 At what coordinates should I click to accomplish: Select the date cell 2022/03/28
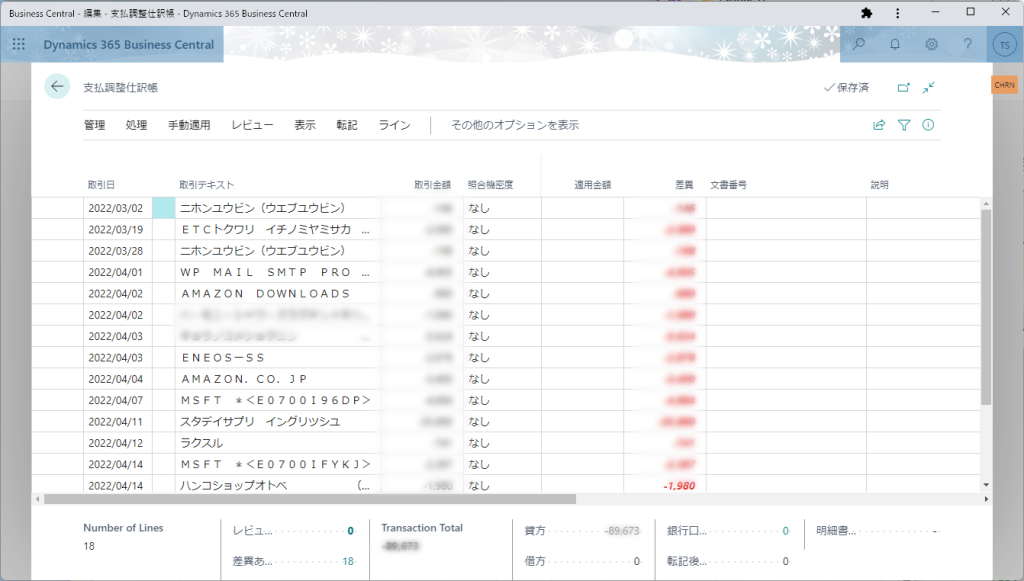coord(116,251)
